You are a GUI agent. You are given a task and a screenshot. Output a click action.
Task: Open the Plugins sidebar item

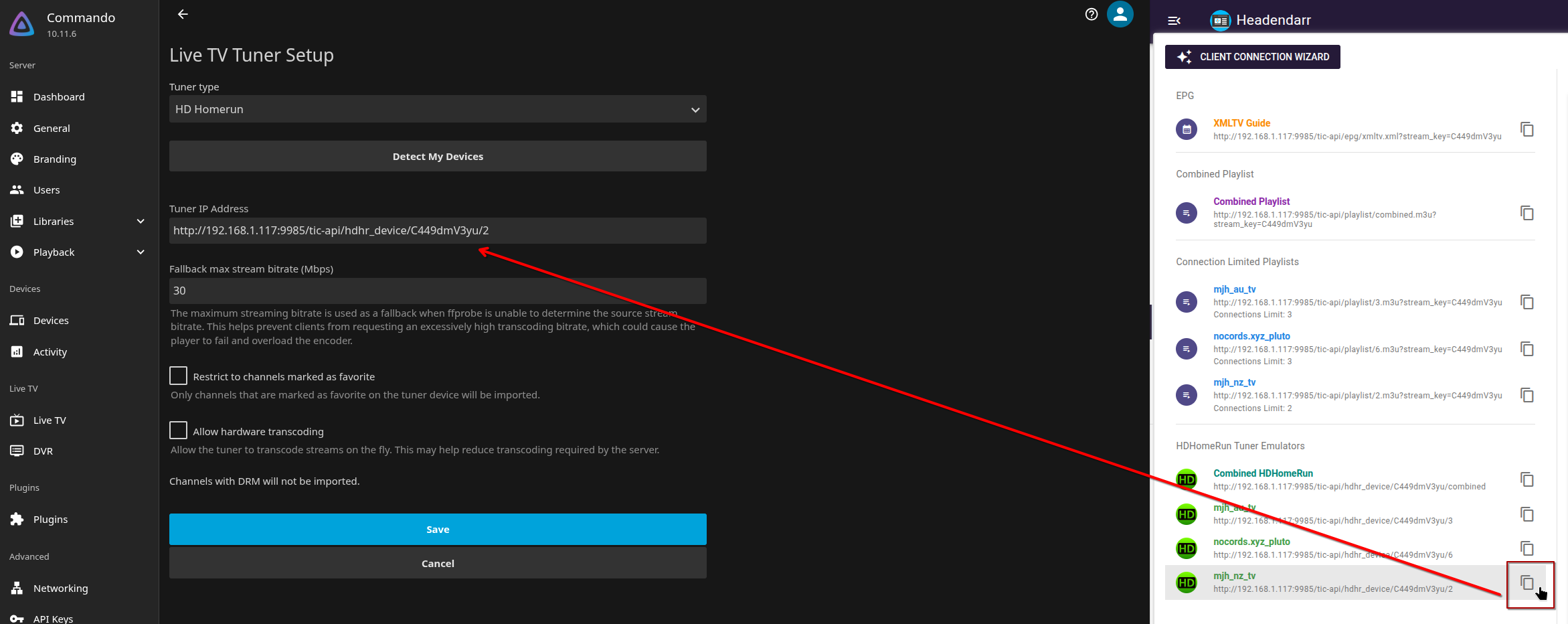point(50,520)
